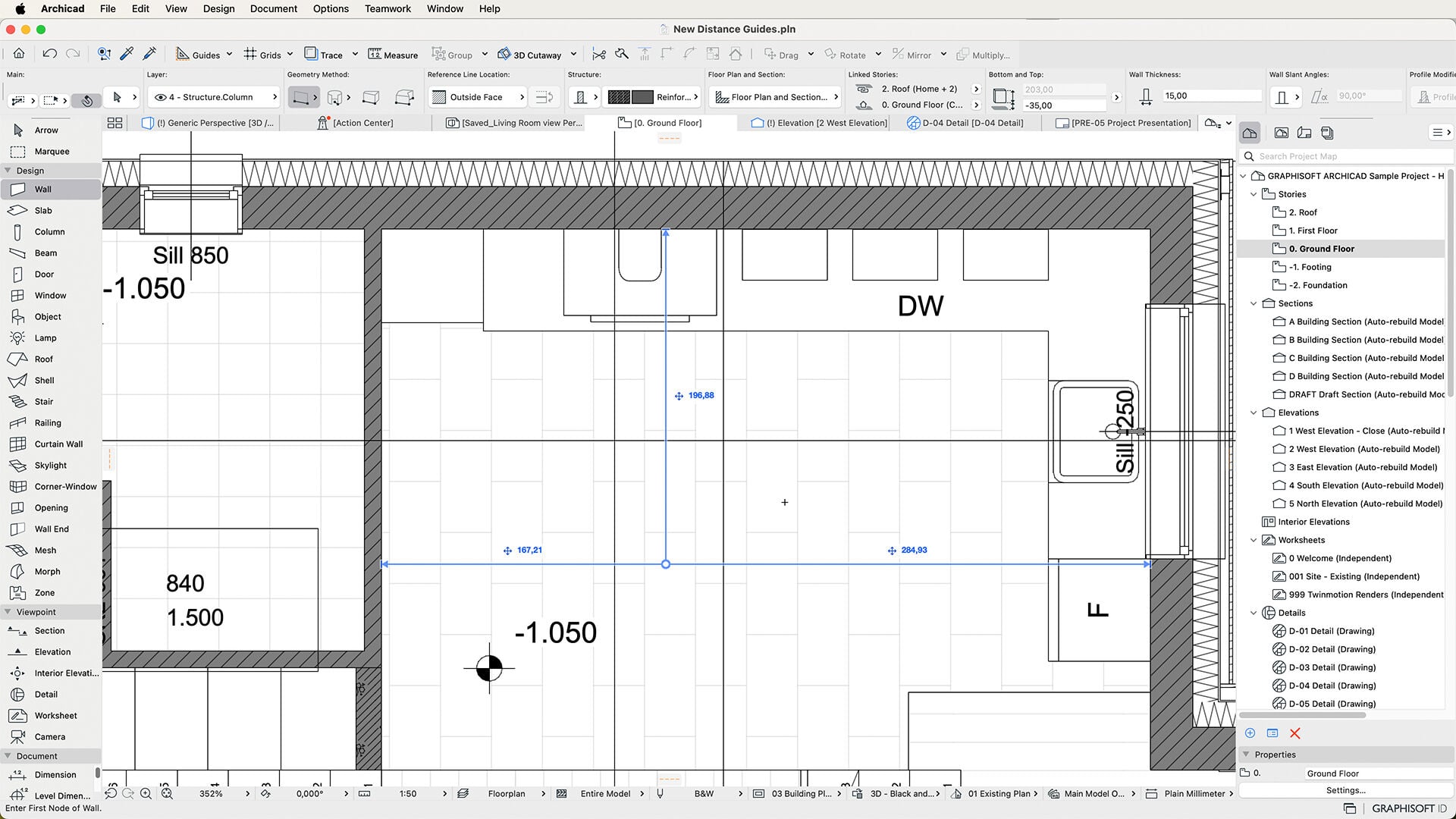Image resolution: width=1456 pixels, height=819 pixels.
Task: Click the Wall Thickness 15,00 field
Action: [x=1212, y=96]
